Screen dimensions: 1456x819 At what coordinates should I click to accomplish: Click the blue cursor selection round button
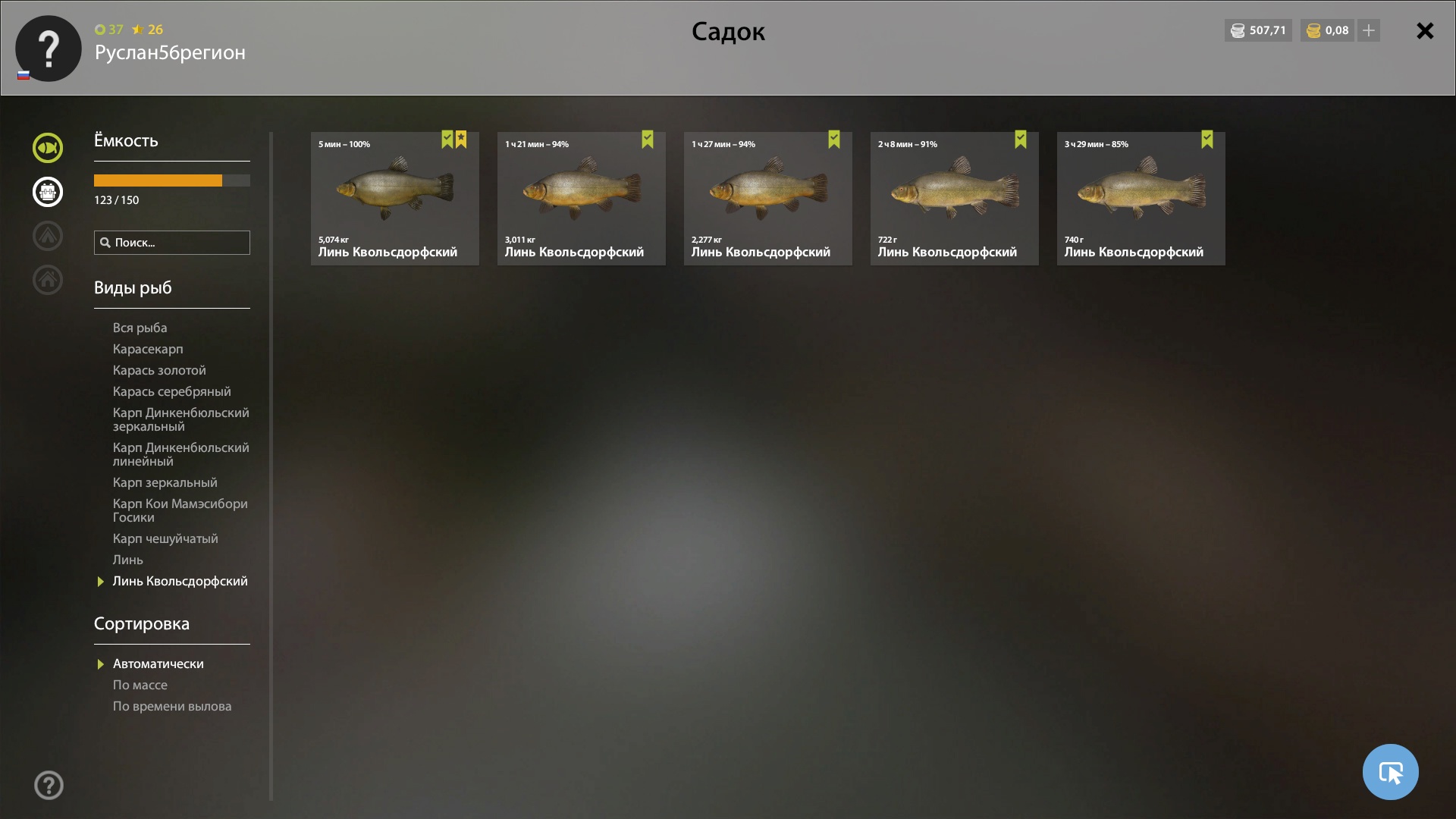coord(1390,772)
